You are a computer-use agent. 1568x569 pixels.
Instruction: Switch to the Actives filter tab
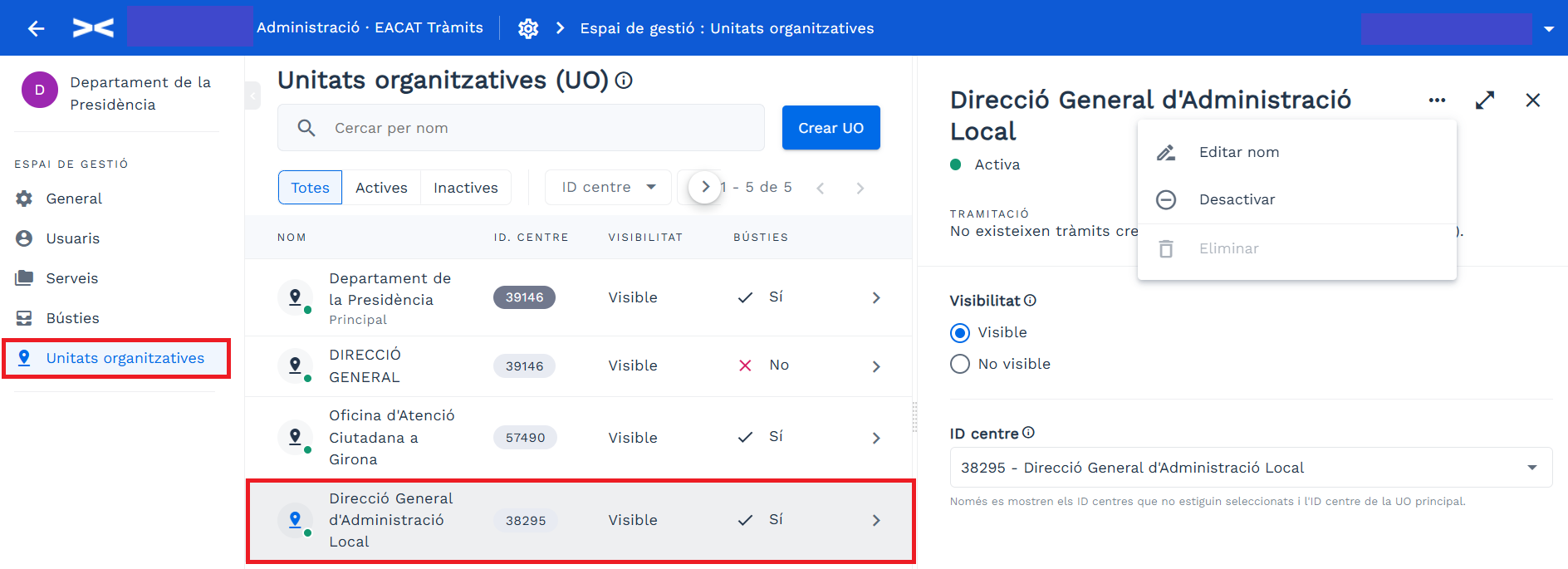(x=381, y=188)
